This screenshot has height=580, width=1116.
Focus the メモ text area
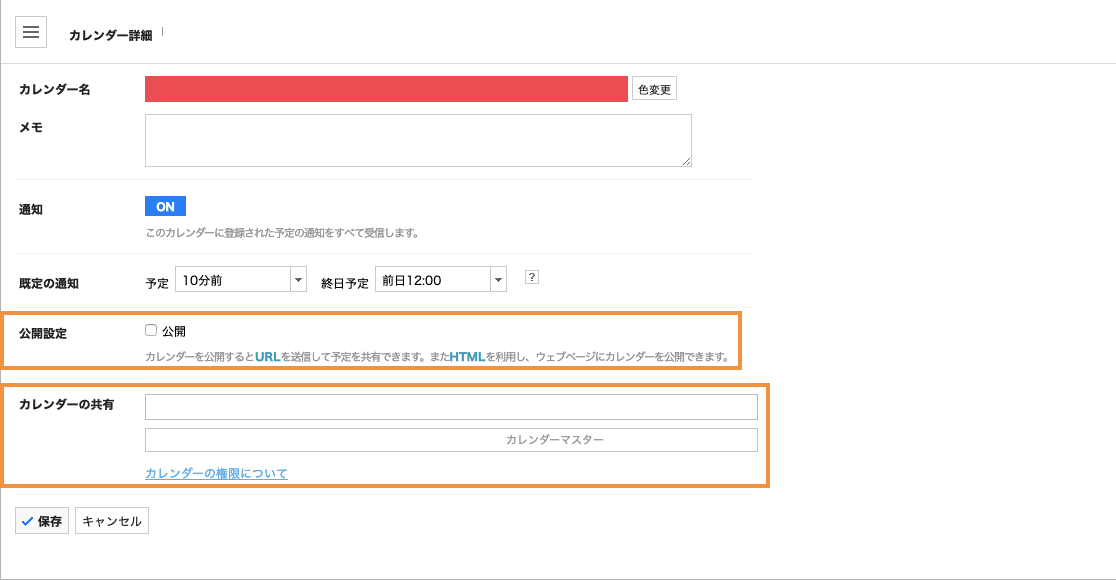pos(418,140)
